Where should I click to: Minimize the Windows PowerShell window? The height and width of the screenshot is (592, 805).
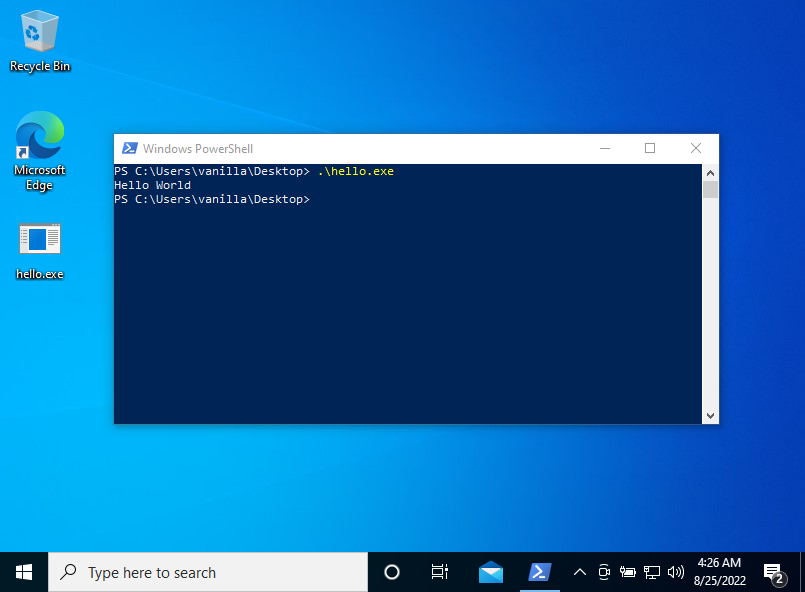[604, 147]
